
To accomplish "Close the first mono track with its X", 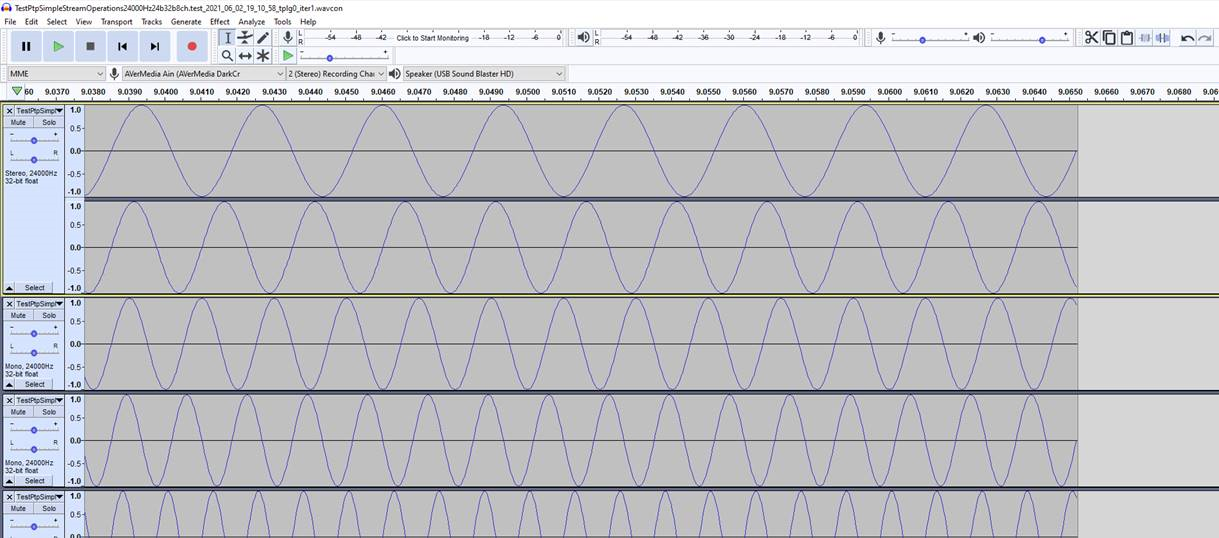I will coord(10,303).
